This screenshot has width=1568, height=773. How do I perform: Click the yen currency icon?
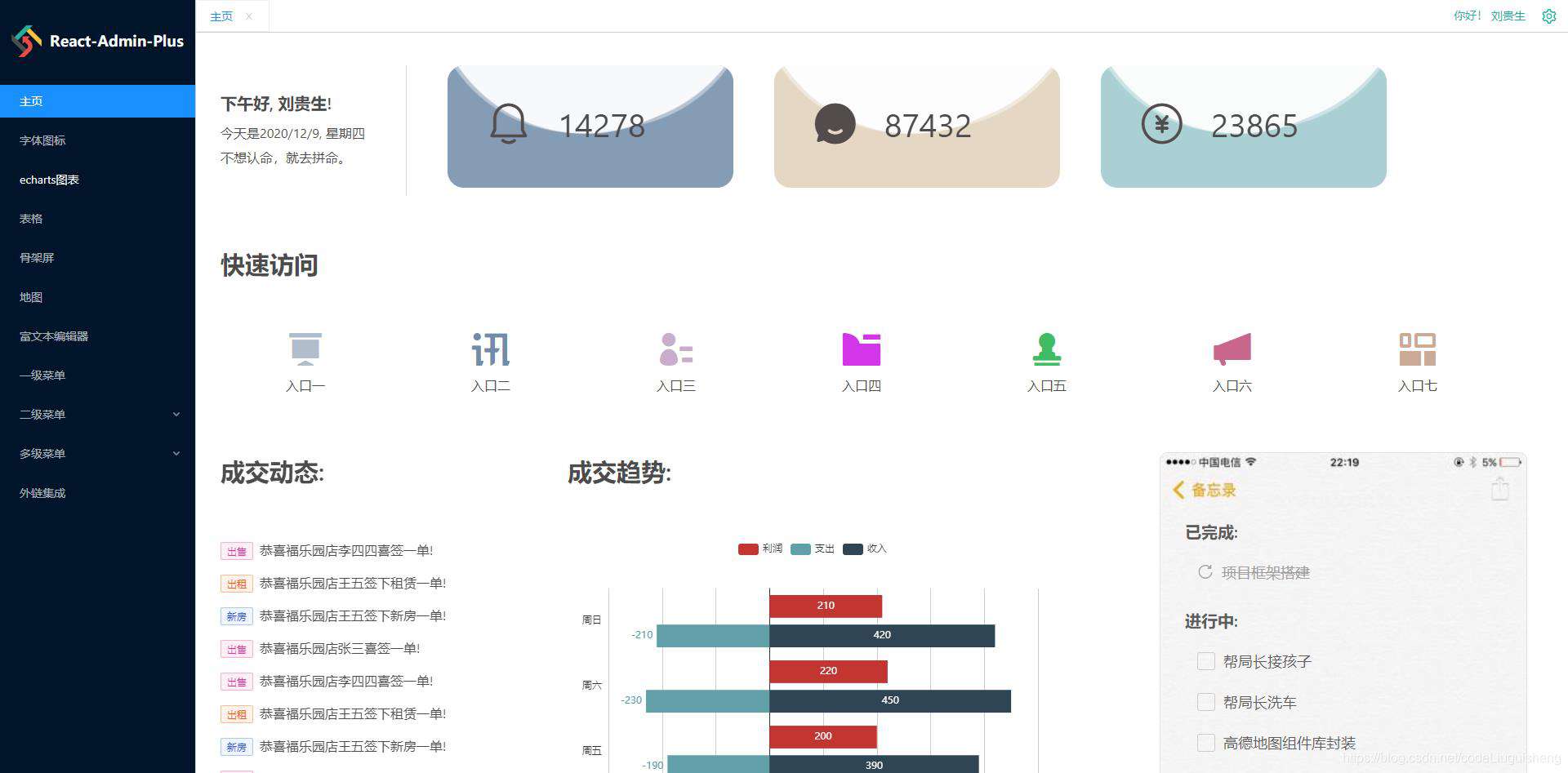pos(1161,125)
